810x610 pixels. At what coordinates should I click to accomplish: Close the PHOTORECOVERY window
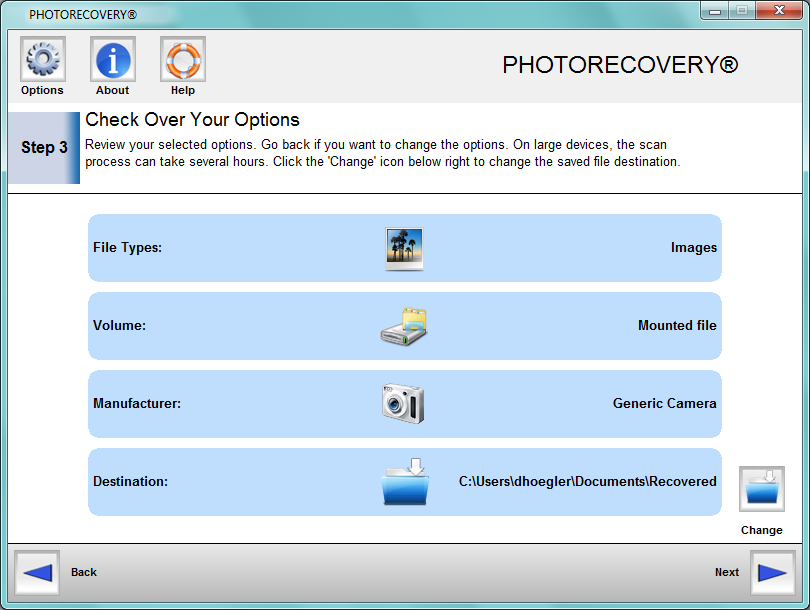pos(779,11)
